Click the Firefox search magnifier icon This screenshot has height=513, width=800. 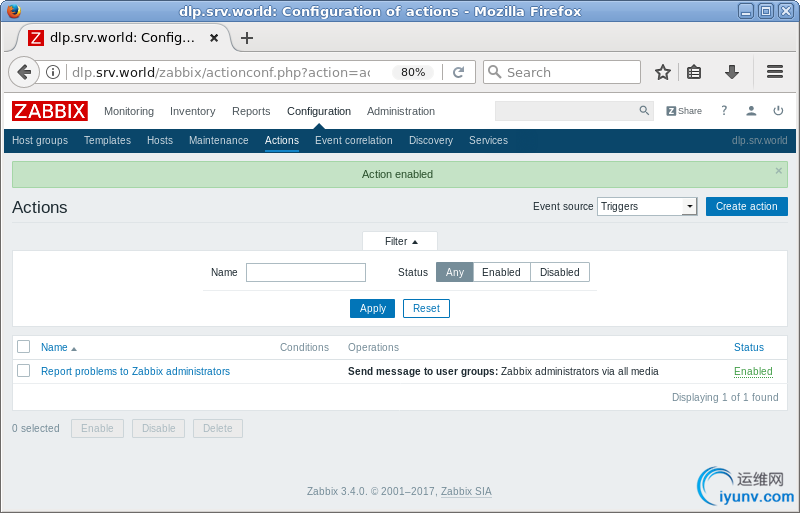[494, 72]
